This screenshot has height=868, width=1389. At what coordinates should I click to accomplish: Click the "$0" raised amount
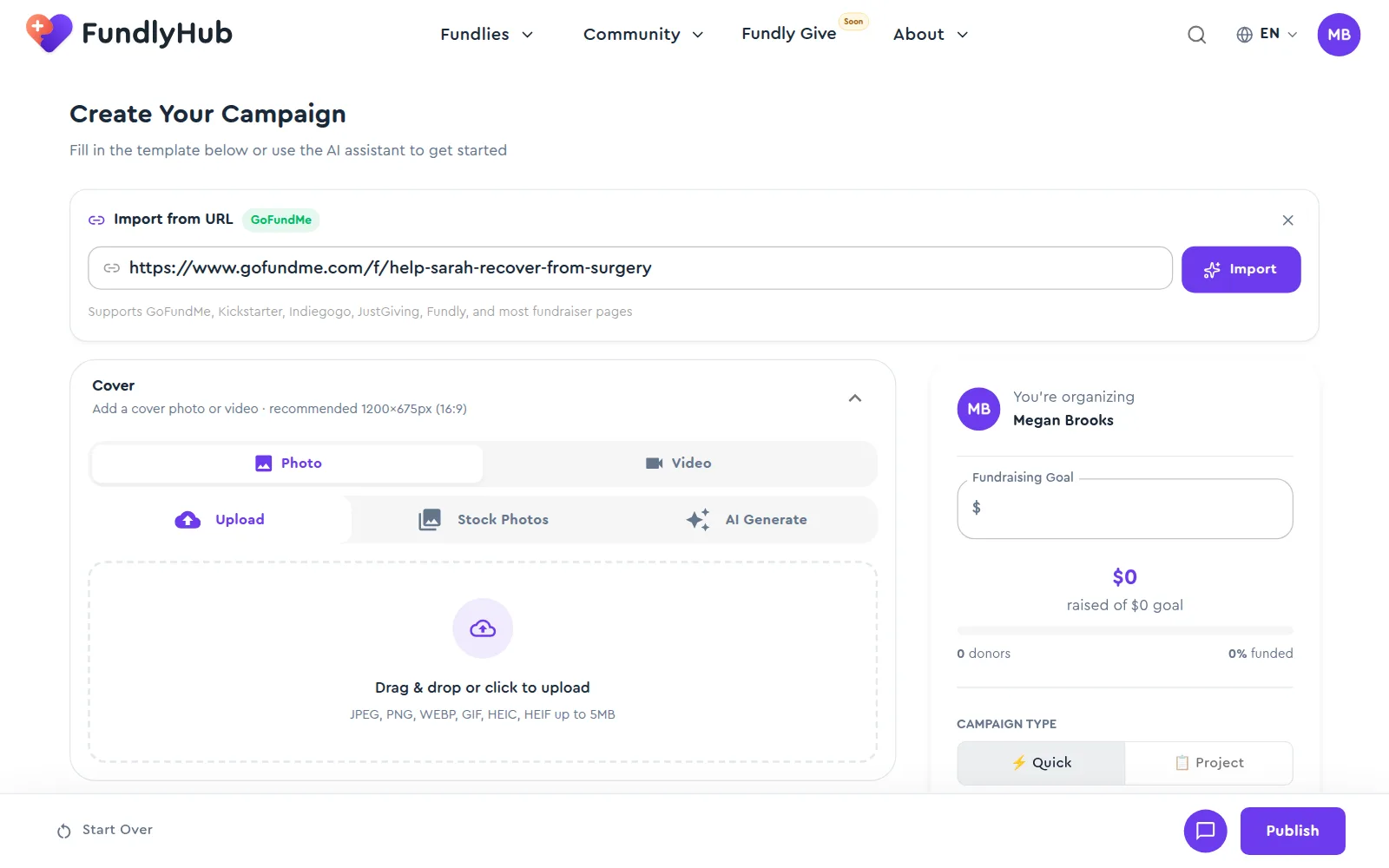pyautogui.click(x=1124, y=577)
